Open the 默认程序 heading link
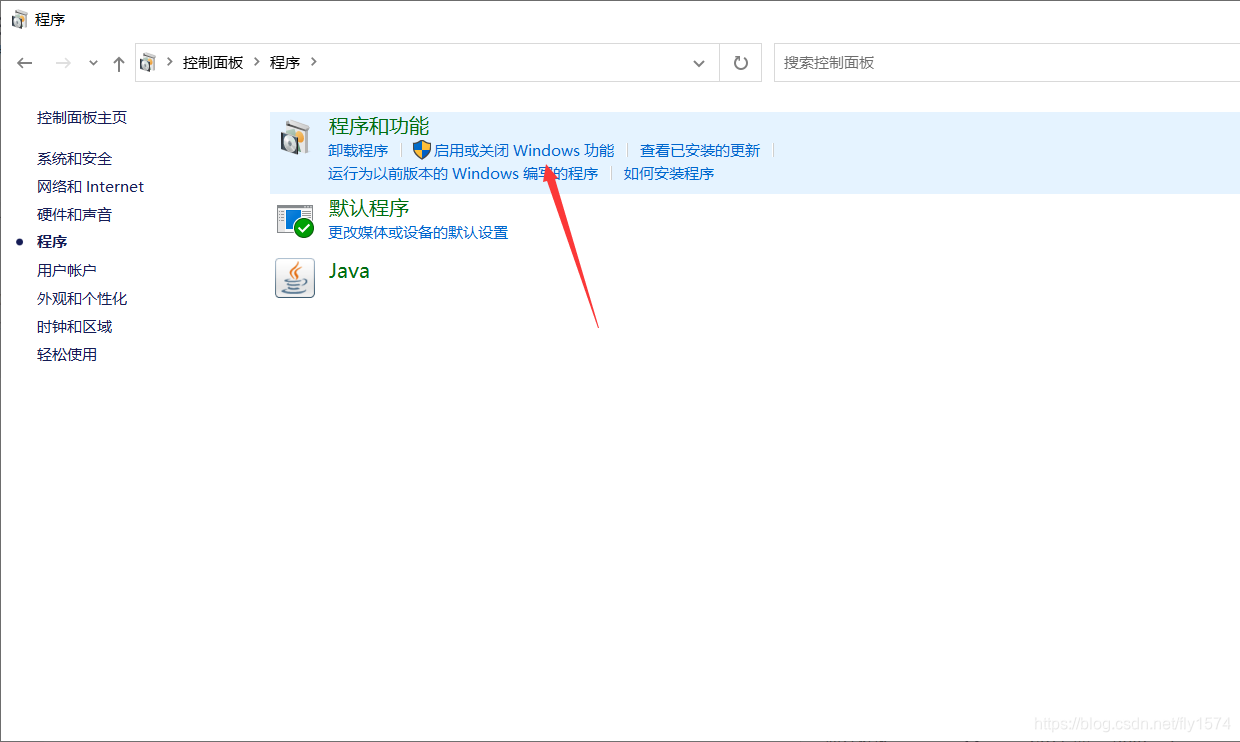 [369, 208]
